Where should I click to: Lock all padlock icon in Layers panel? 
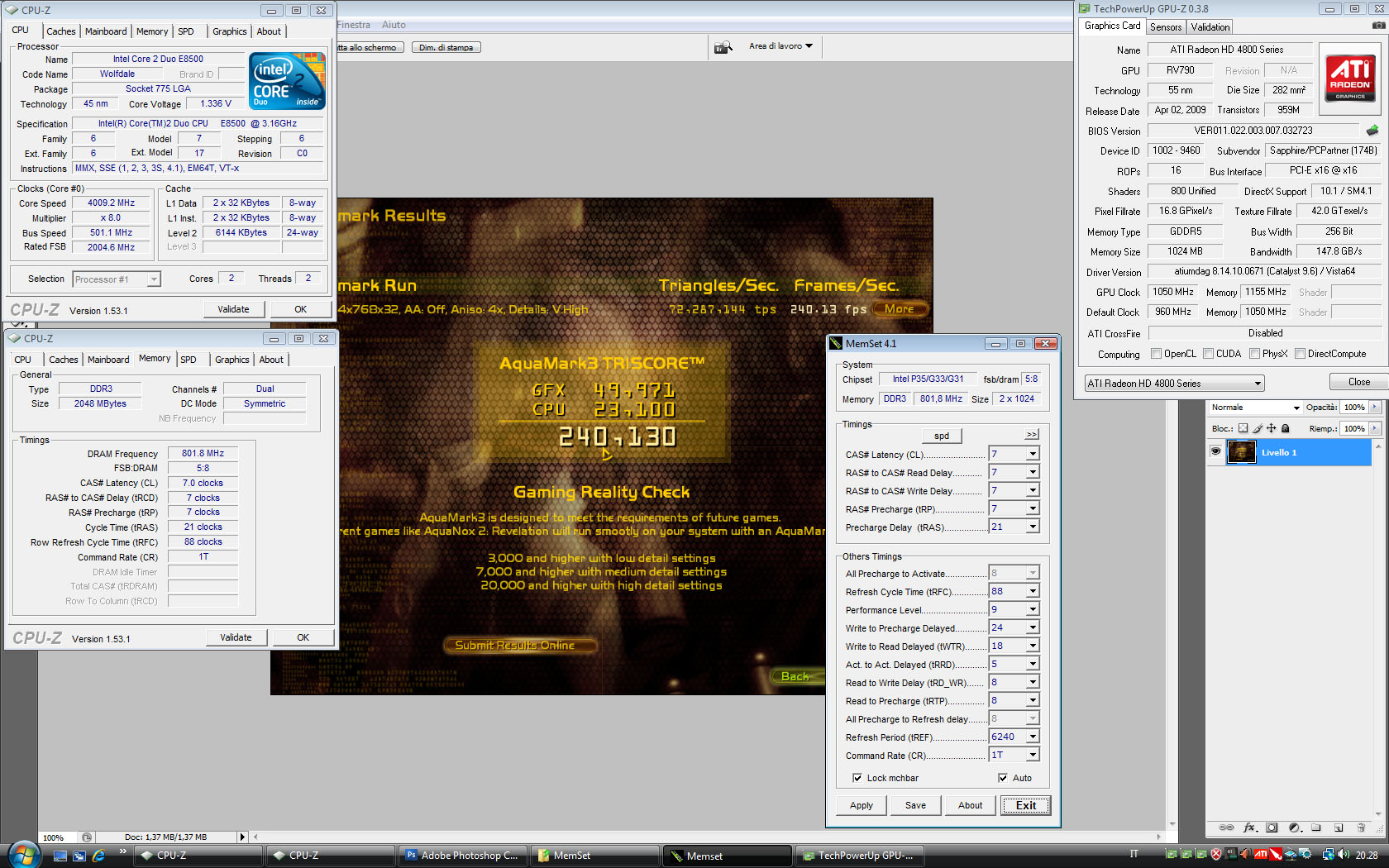click(1285, 428)
